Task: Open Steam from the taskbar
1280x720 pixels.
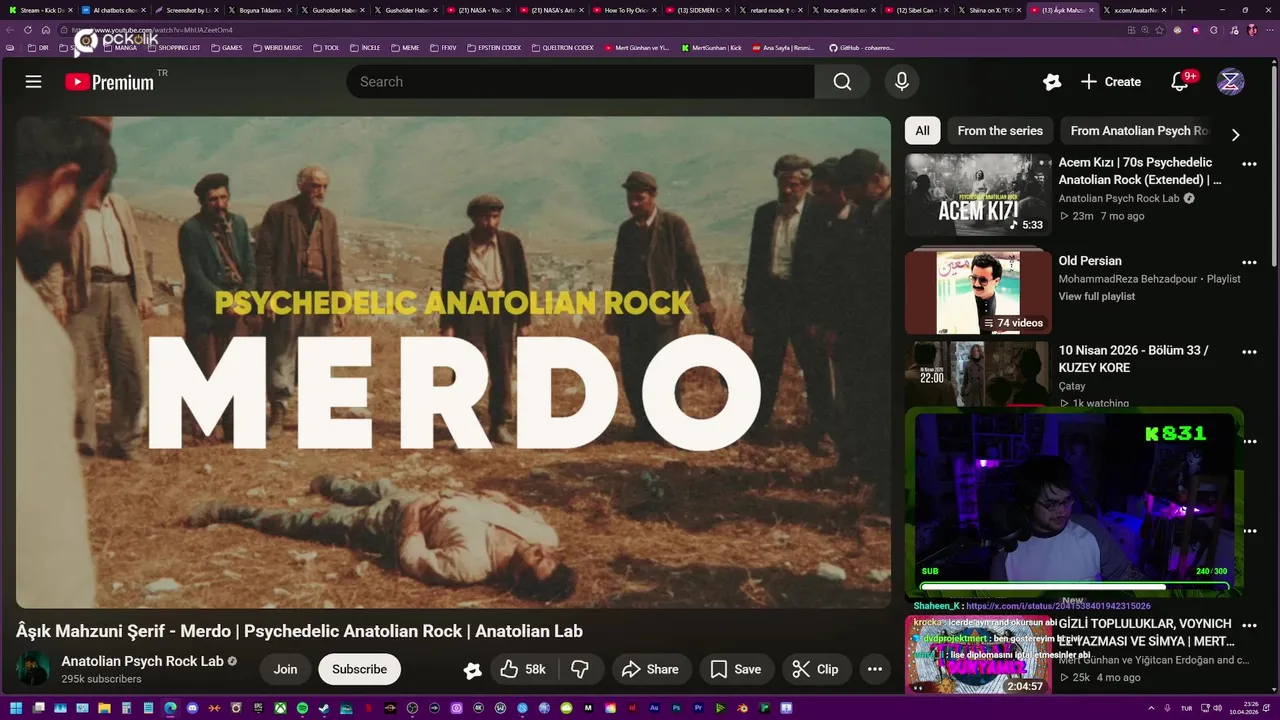Action: pos(324,708)
